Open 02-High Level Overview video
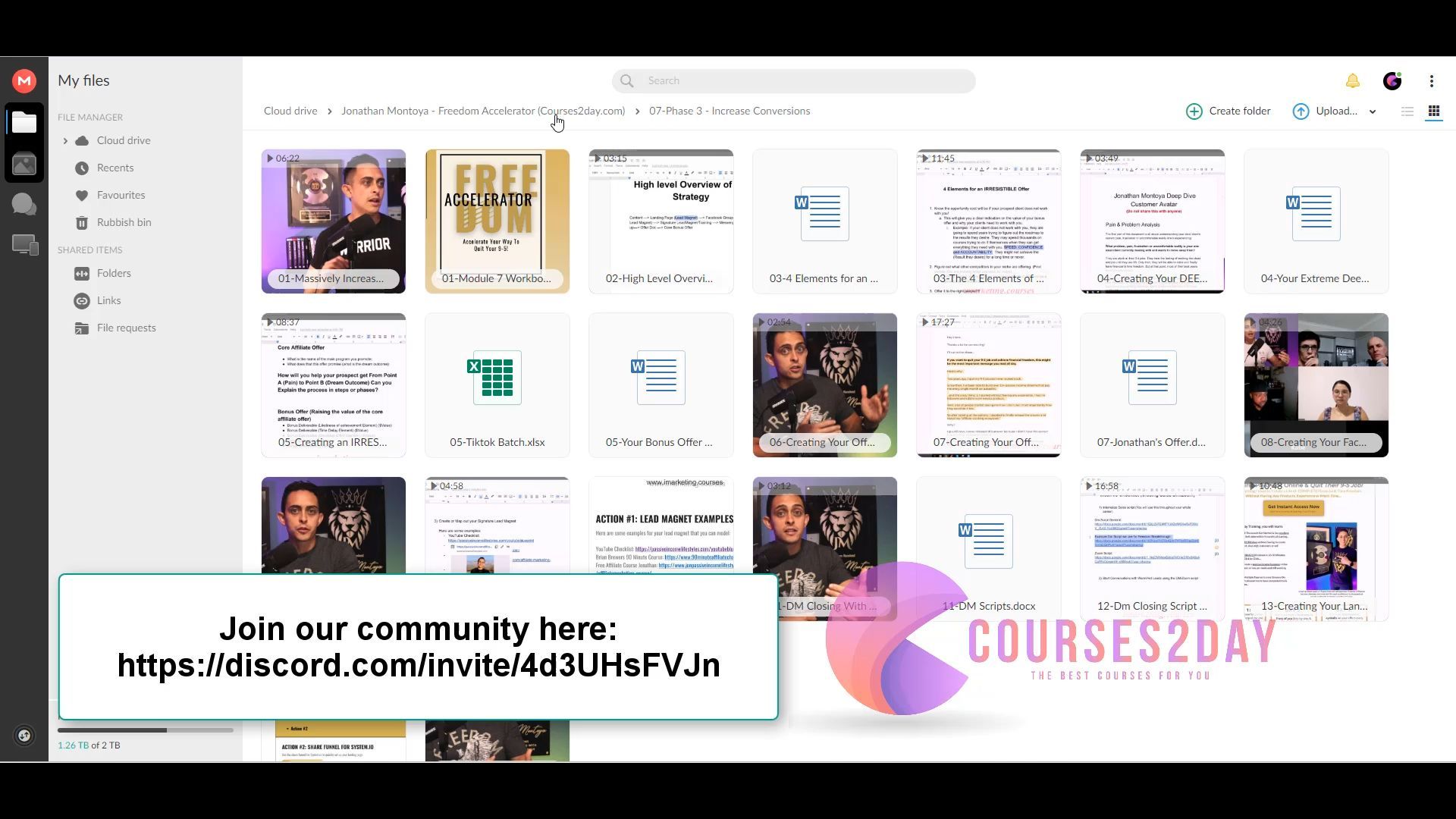 pyautogui.click(x=661, y=221)
